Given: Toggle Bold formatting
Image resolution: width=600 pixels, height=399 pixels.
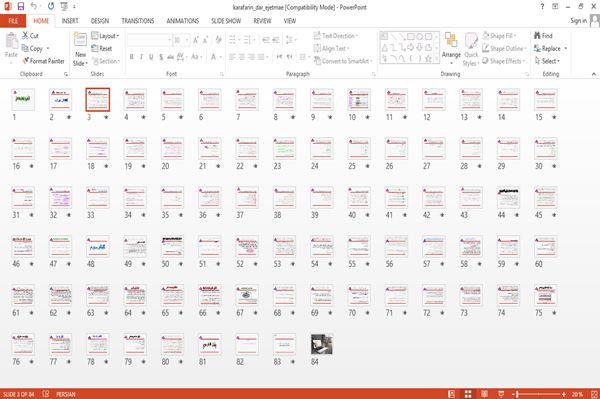Looking at the screenshot, I should point(132,57).
